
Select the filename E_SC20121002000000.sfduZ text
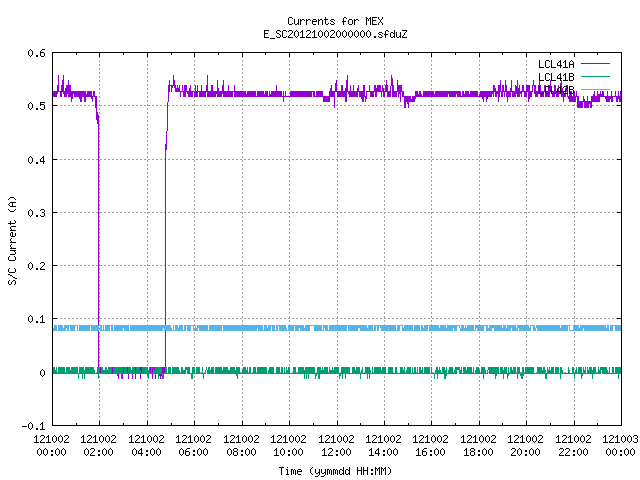335,34
